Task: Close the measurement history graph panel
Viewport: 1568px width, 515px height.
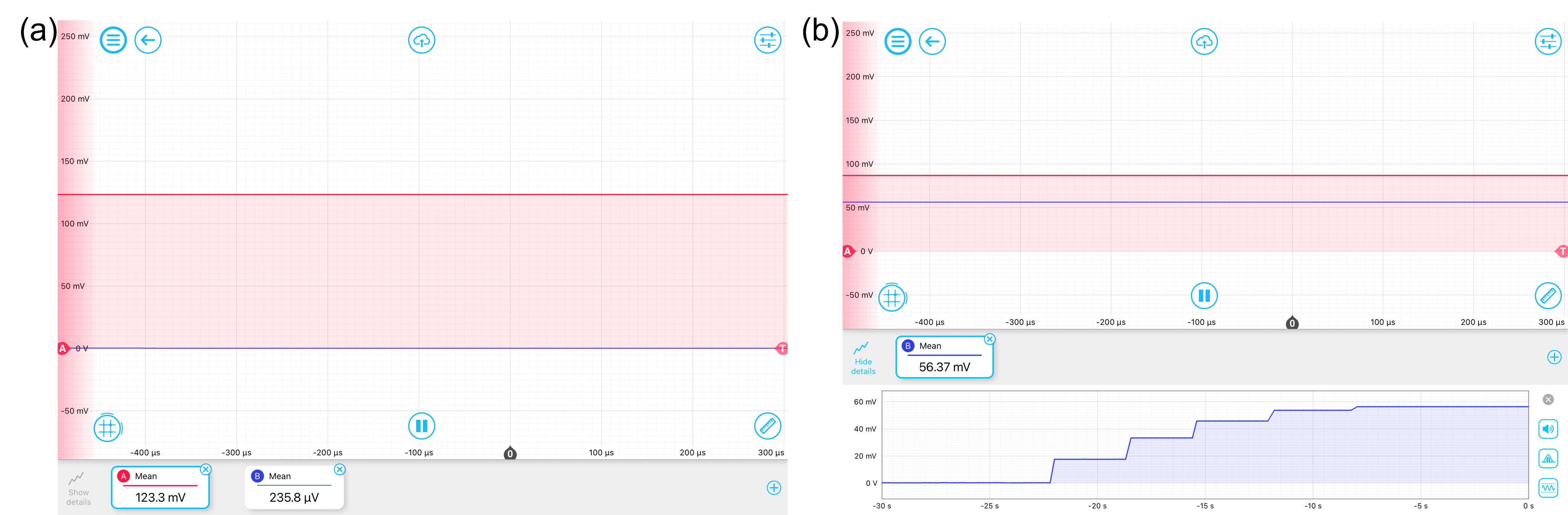Action: tap(1548, 399)
